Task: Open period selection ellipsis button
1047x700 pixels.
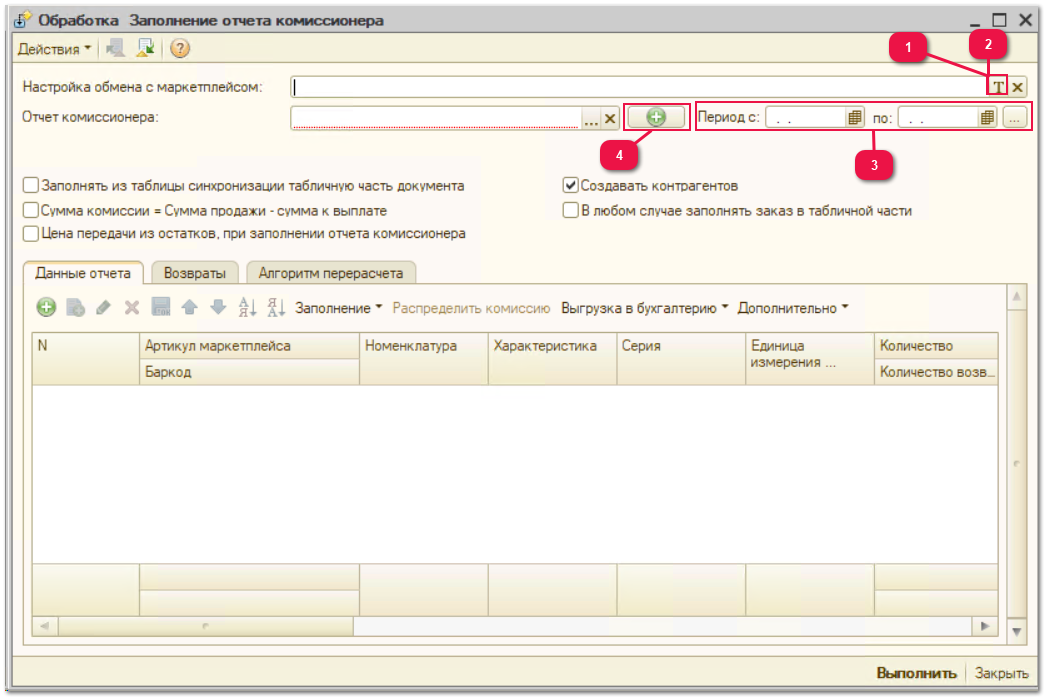Action: click(x=1014, y=118)
